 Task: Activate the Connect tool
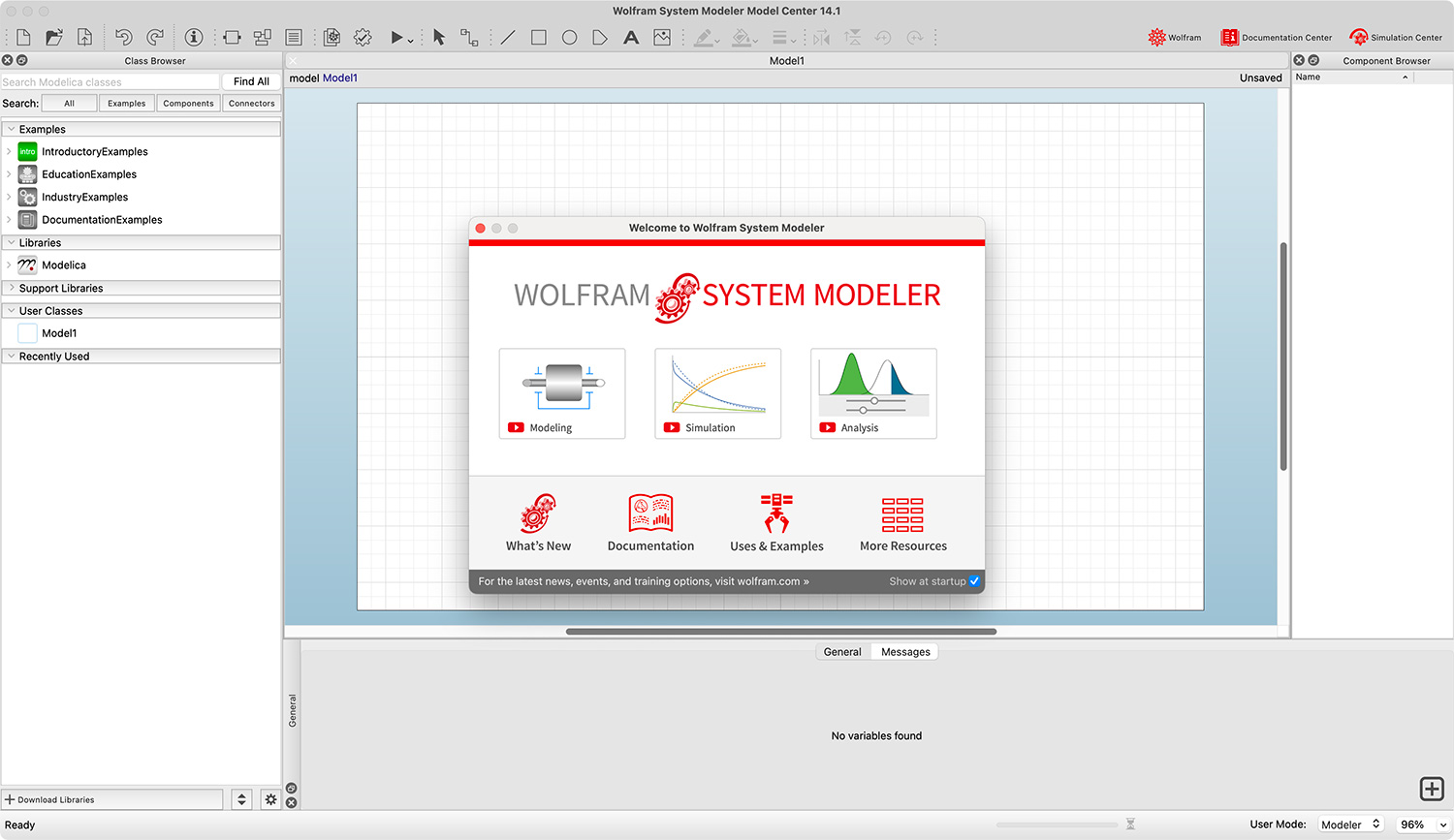click(469, 37)
